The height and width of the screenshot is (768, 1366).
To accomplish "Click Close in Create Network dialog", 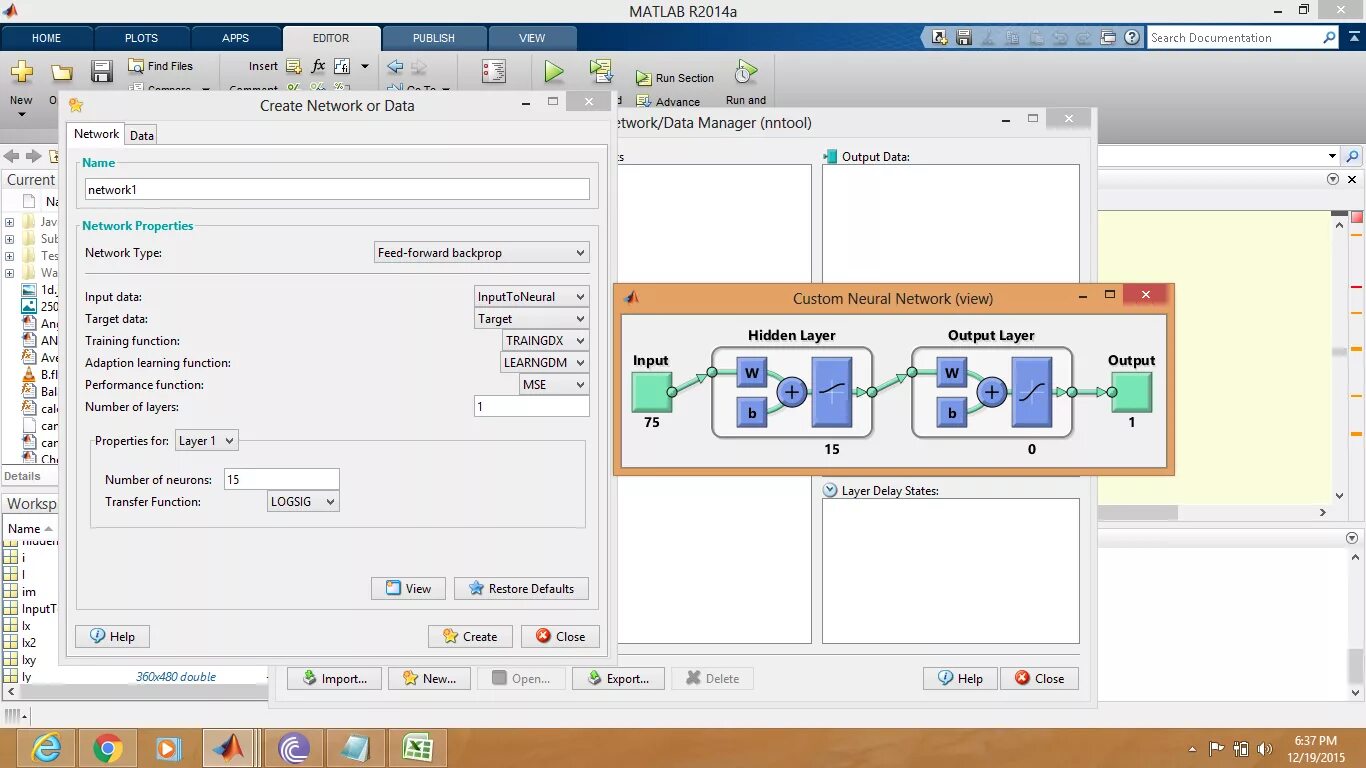I will point(560,636).
